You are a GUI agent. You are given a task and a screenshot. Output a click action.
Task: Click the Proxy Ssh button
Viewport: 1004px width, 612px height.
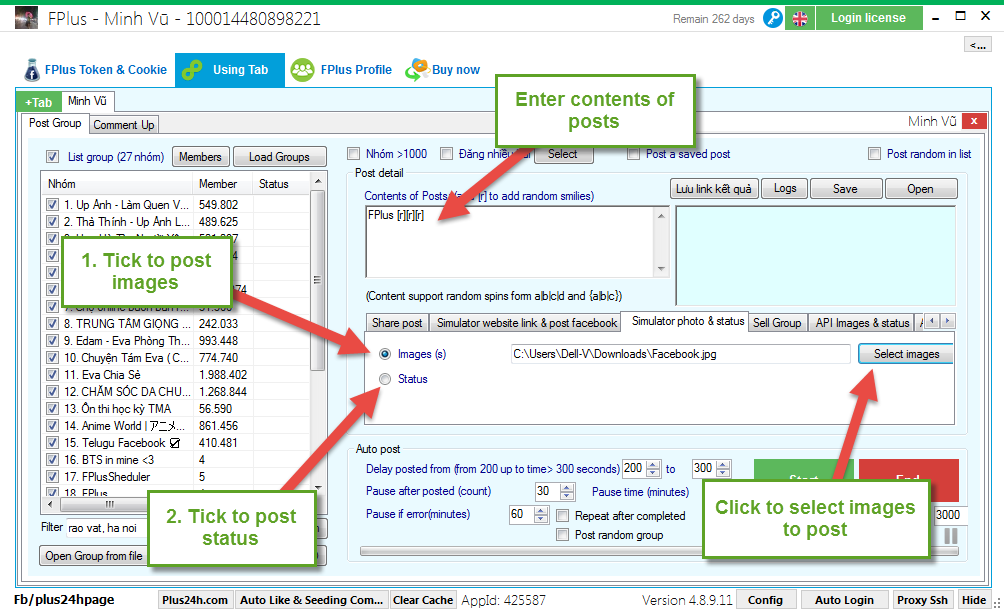pyautogui.click(x=922, y=600)
